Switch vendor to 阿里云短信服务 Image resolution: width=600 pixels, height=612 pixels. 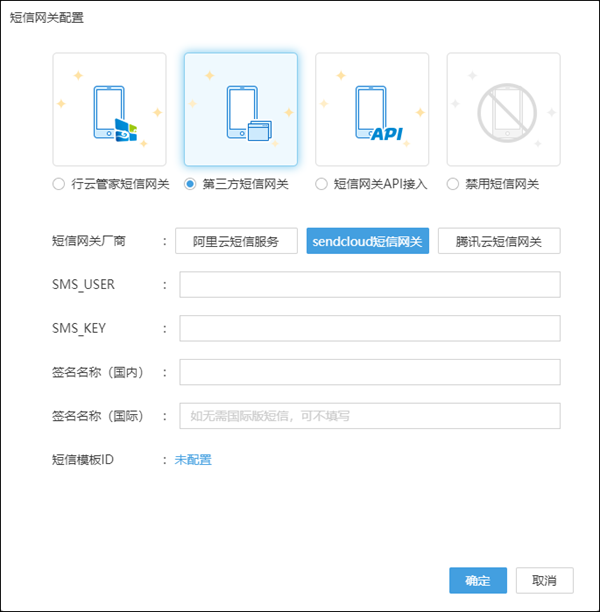pyautogui.click(x=237, y=241)
